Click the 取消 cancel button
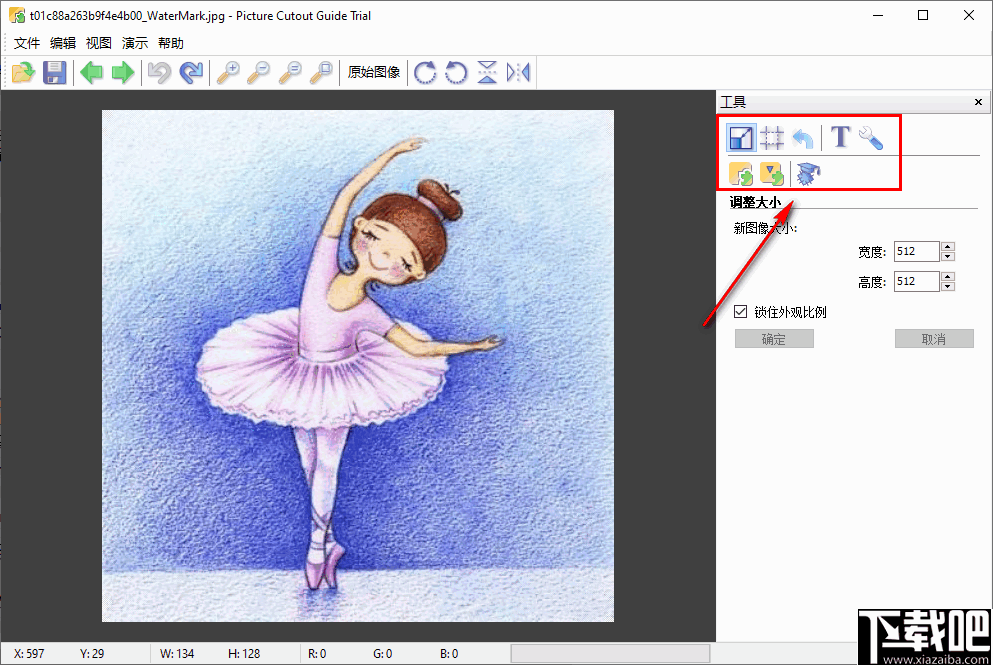Viewport: 993px width, 665px height. click(x=934, y=339)
